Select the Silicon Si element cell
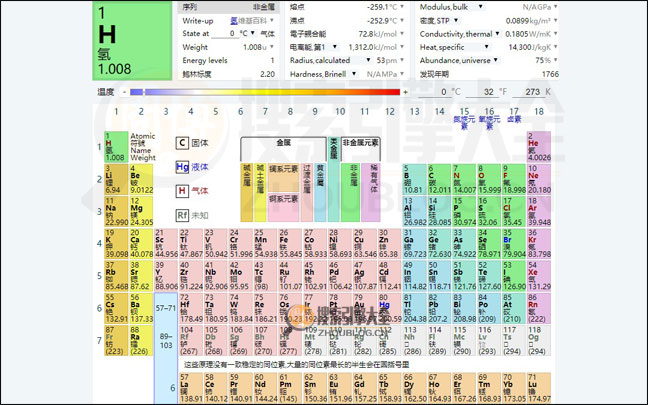The height and width of the screenshot is (405, 648). (439, 211)
